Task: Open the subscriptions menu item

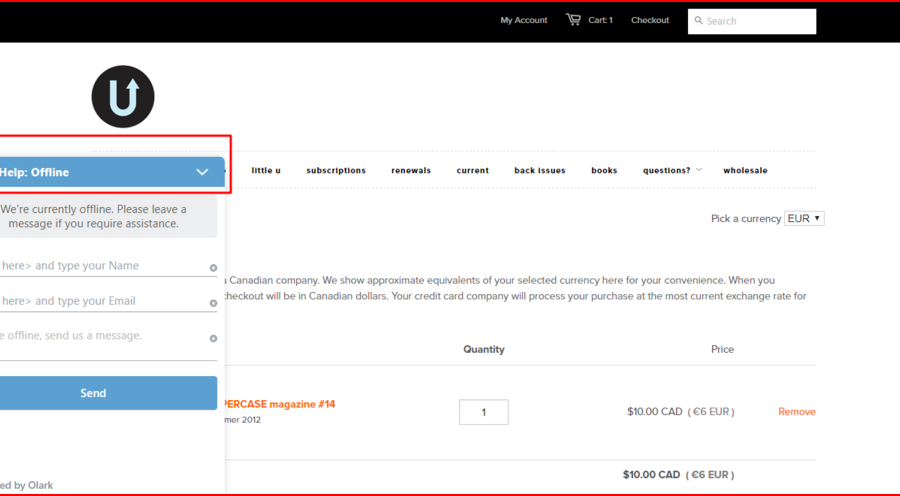Action: 336,171
